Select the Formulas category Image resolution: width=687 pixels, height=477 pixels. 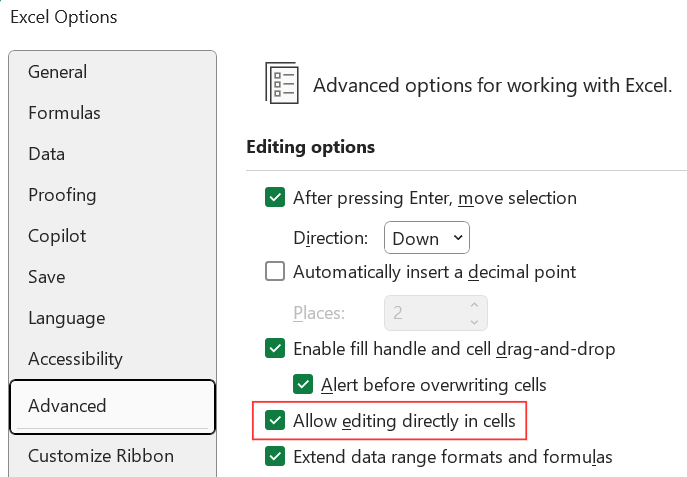coord(64,113)
